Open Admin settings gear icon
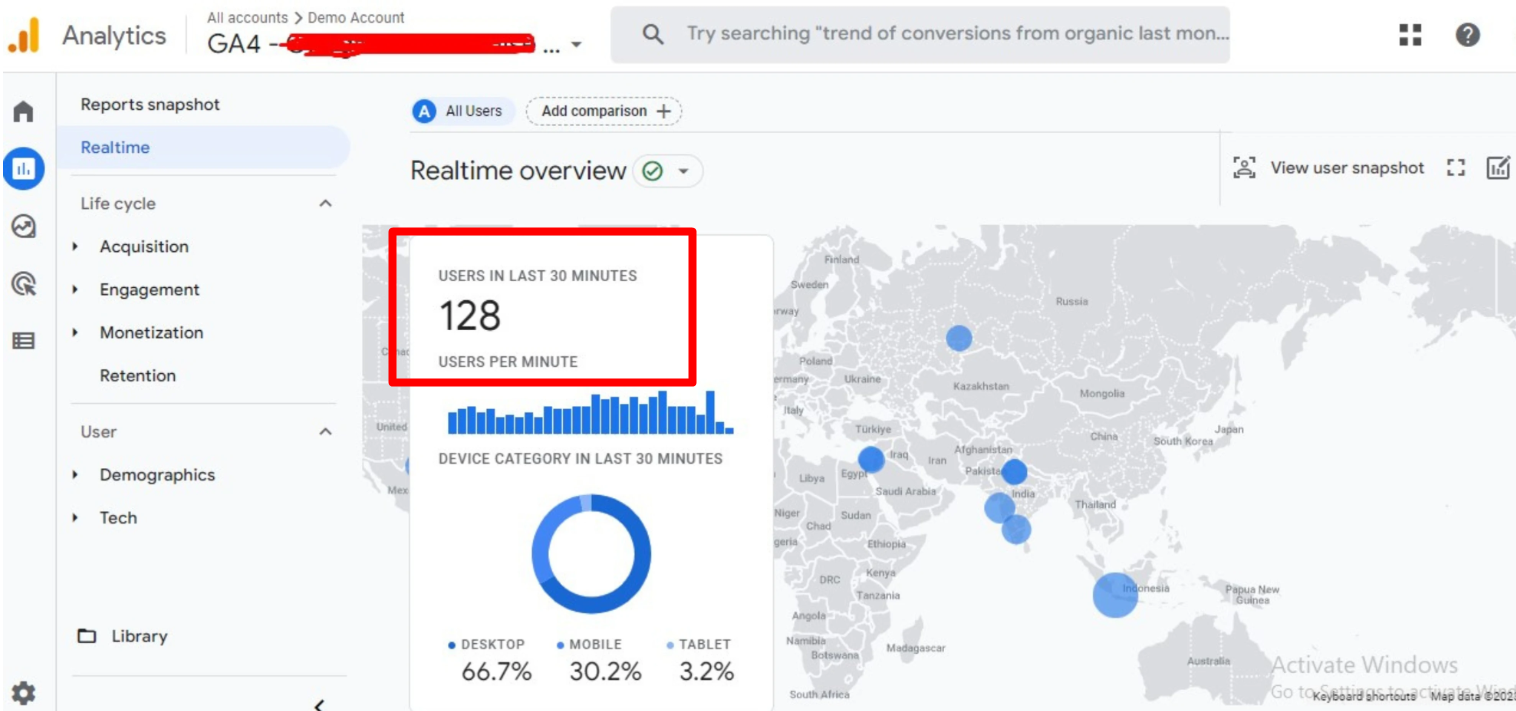The height and width of the screenshot is (711, 1516). (x=23, y=692)
